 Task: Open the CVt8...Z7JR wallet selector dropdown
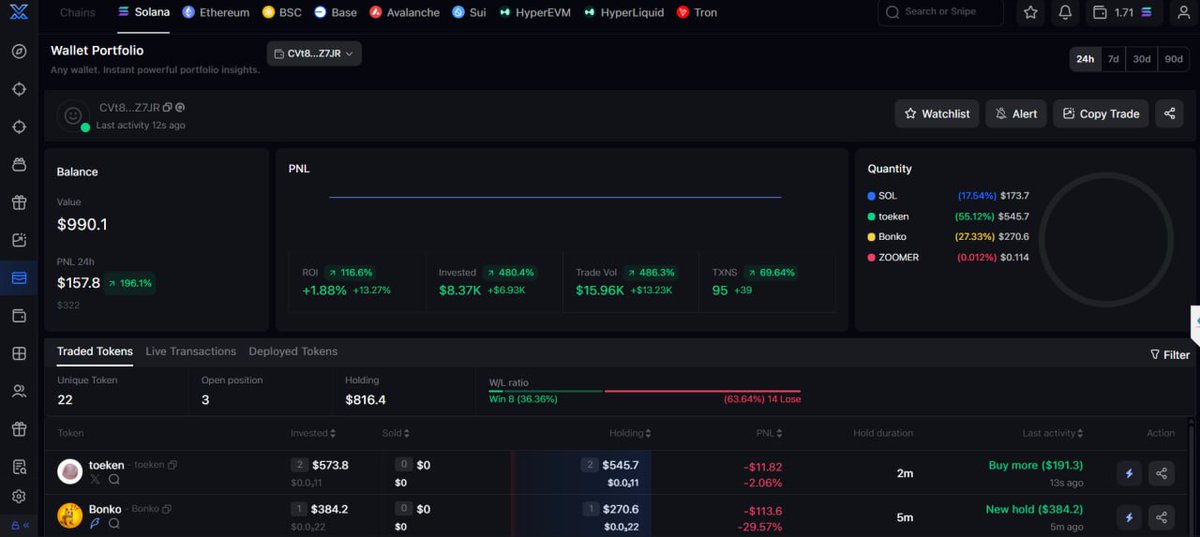pos(314,54)
